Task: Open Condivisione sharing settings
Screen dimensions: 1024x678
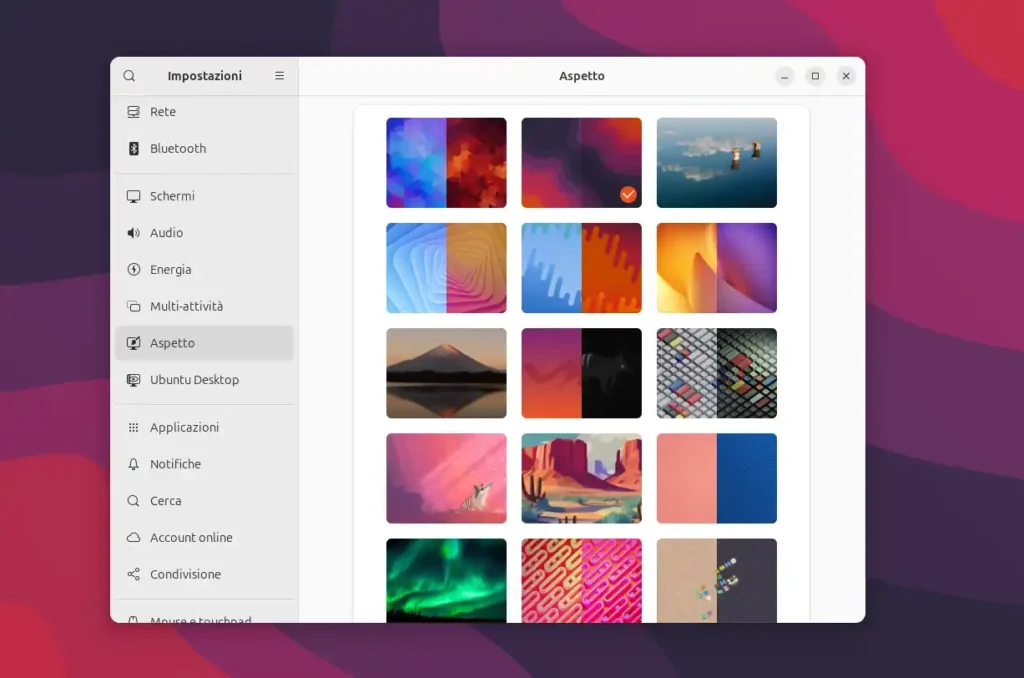Action: point(185,574)
